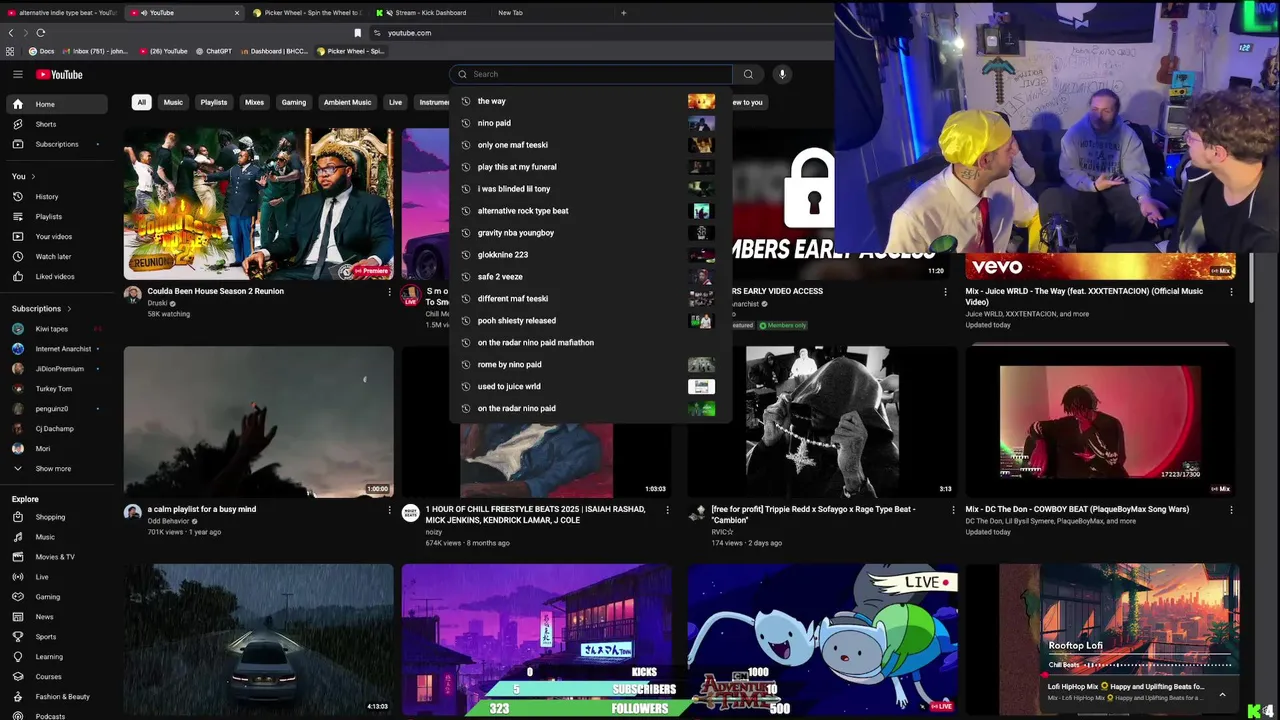Open the YouTube hamburger guide menu
Screen dimensions: 1280x720
[x=17, y=74]
